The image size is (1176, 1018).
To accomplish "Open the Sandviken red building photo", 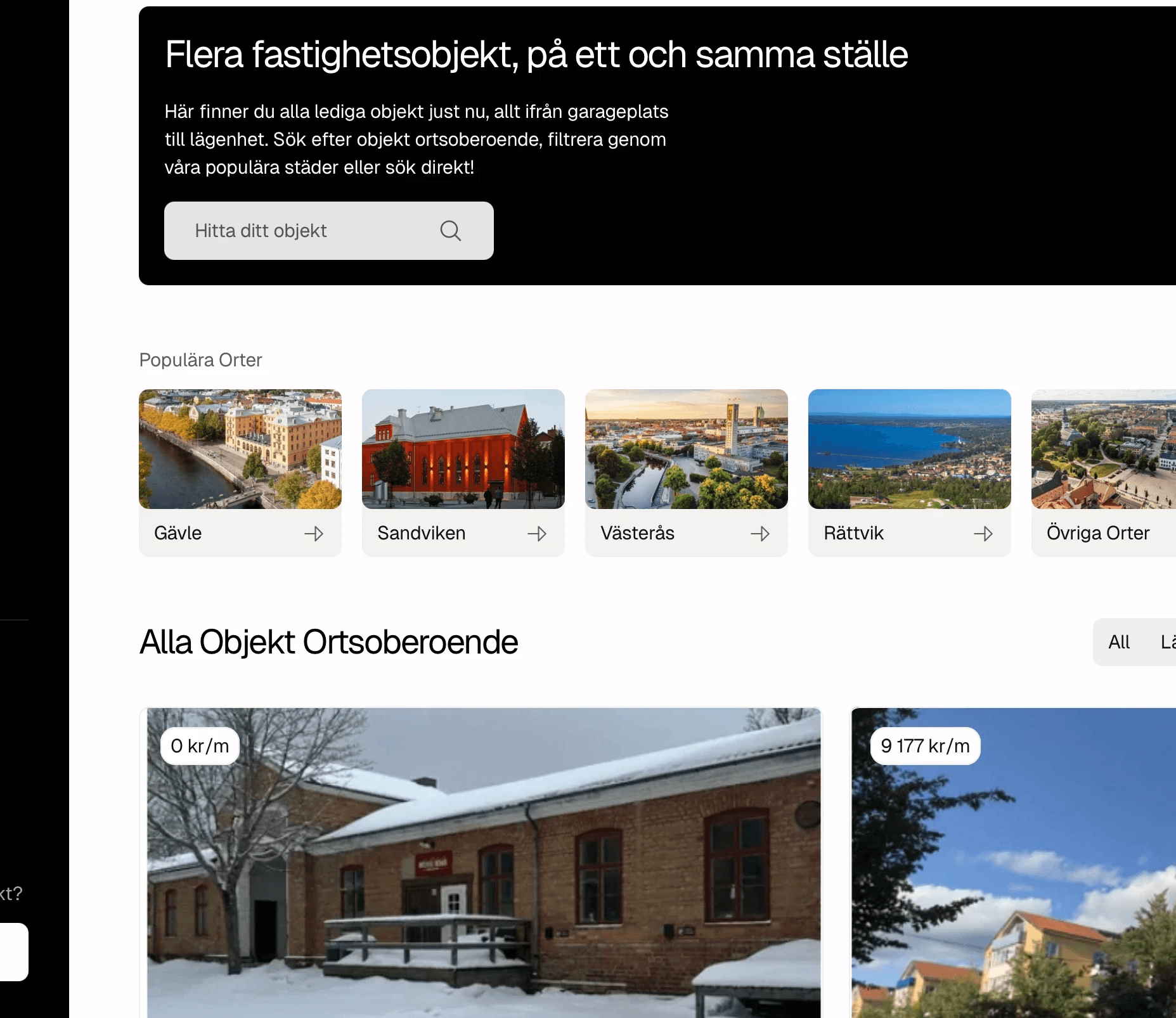I will (463, 449).
